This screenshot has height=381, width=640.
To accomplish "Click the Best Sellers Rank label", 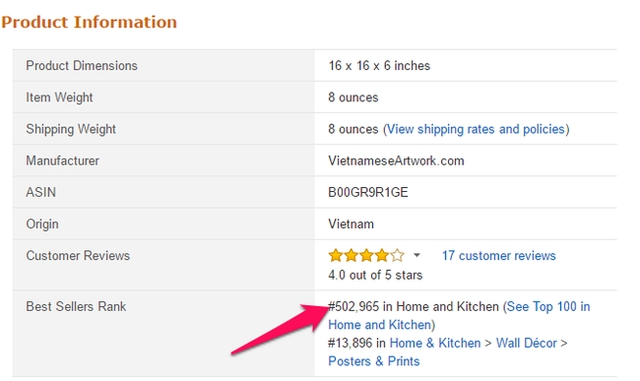I will (76, 307).
